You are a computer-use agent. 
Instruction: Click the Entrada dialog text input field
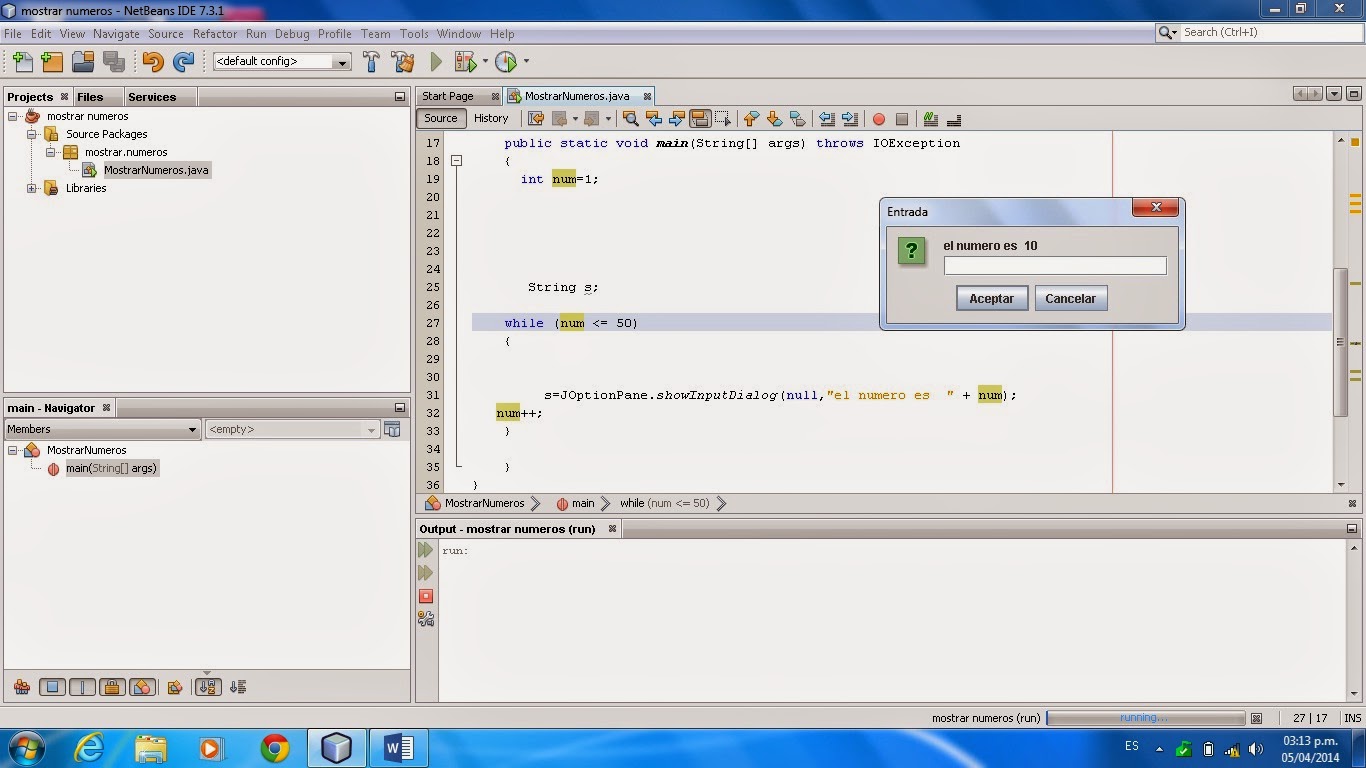1054,265
